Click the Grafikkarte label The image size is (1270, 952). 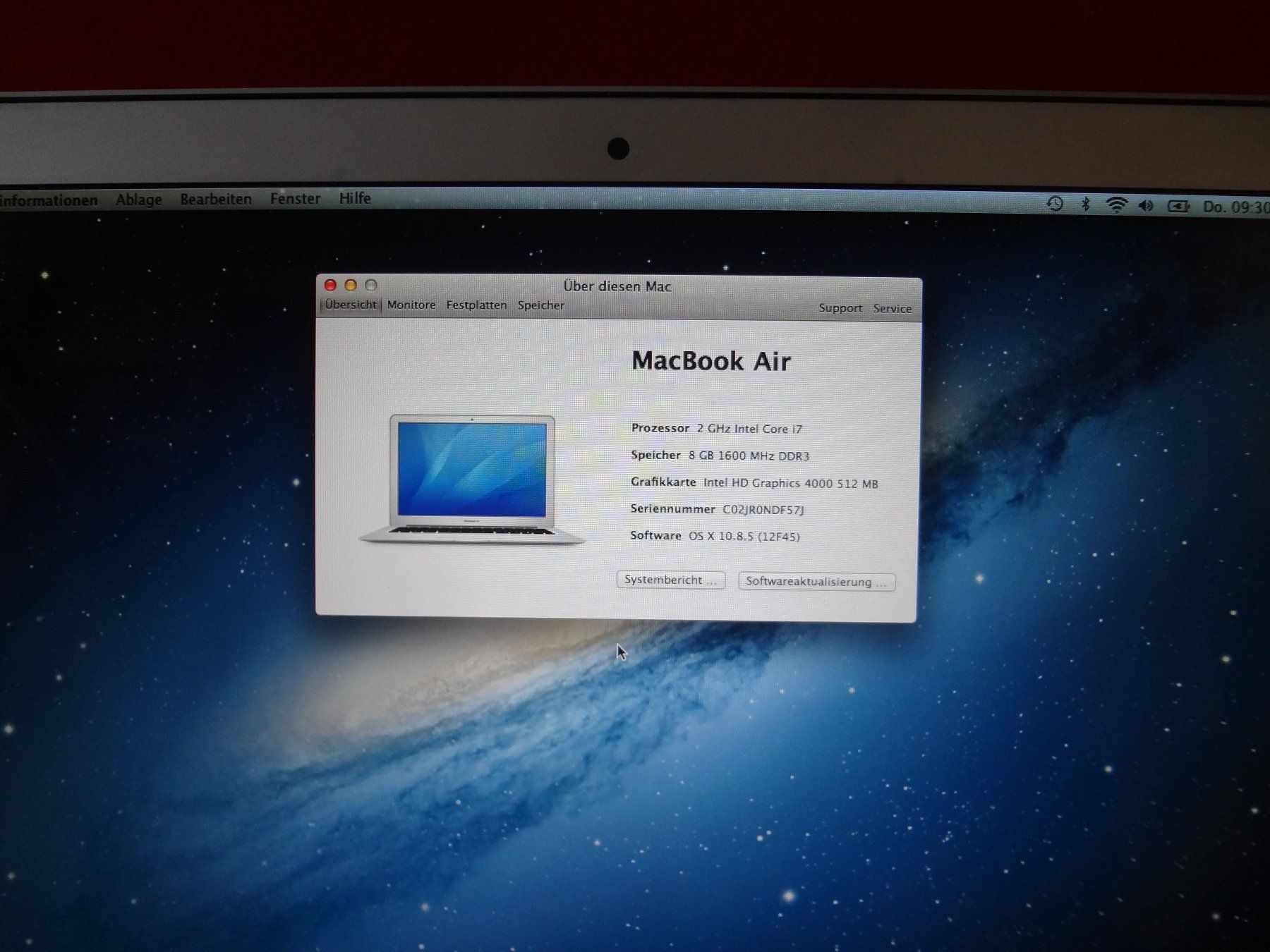pos(663,482)
